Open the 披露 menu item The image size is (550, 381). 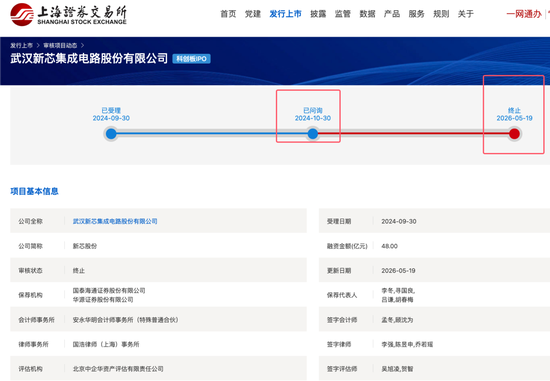(318, 14)
